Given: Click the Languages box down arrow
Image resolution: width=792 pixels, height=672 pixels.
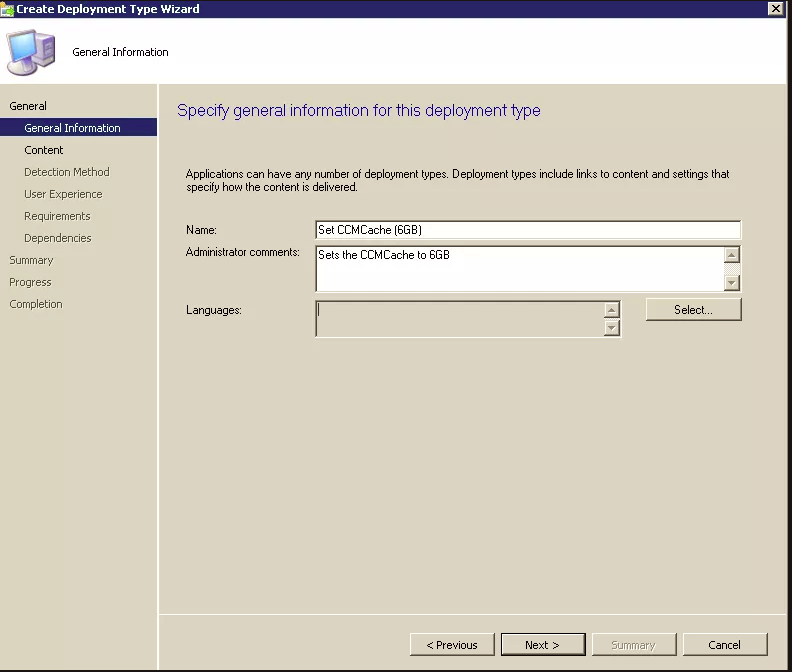Looking at the screenshot, I should coord(612,328).
